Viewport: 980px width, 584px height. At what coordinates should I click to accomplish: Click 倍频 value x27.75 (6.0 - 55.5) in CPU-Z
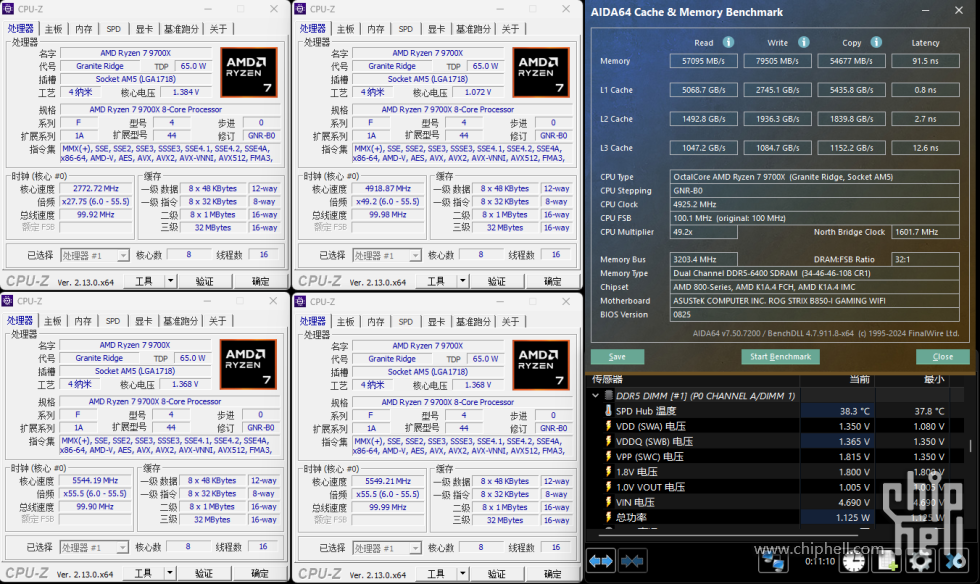point(96,201)
